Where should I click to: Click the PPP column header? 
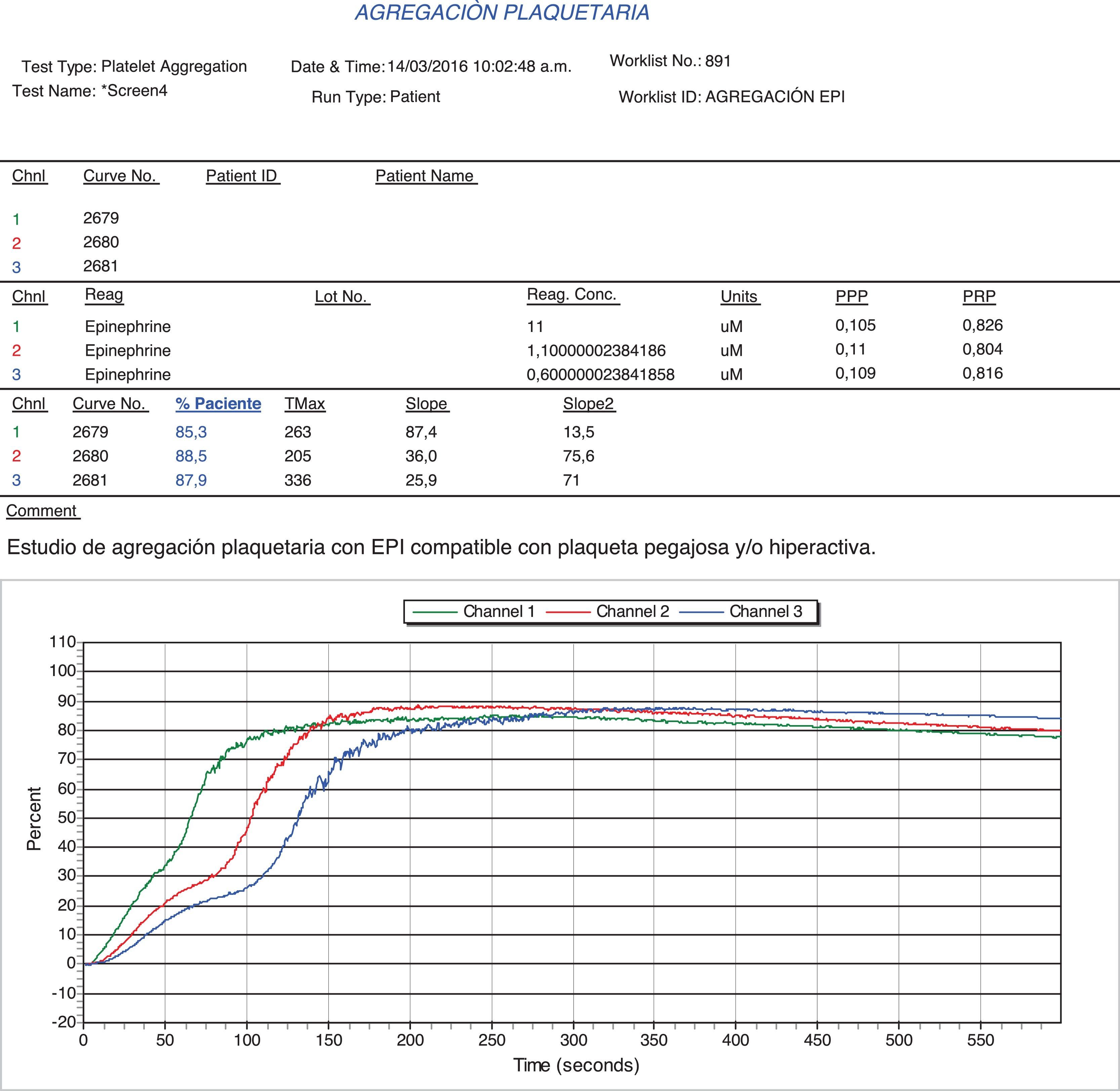pos(851,296)
